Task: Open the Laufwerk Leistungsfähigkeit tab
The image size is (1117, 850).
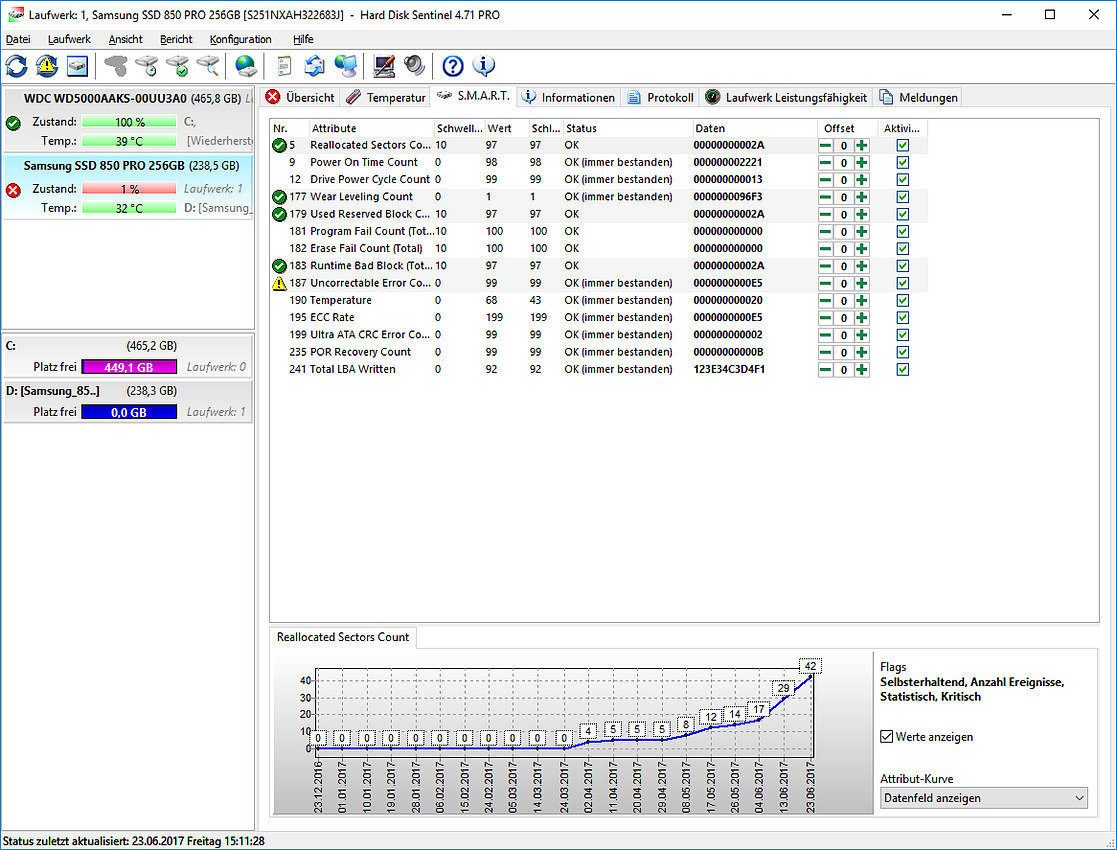Action: [786, 97]
